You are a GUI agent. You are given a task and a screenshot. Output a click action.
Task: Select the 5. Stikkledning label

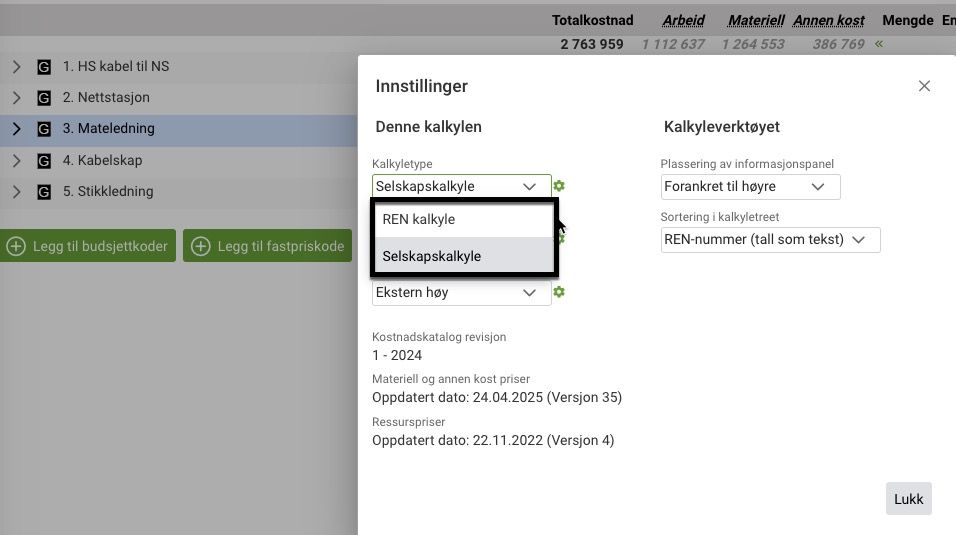click(108, 192)
